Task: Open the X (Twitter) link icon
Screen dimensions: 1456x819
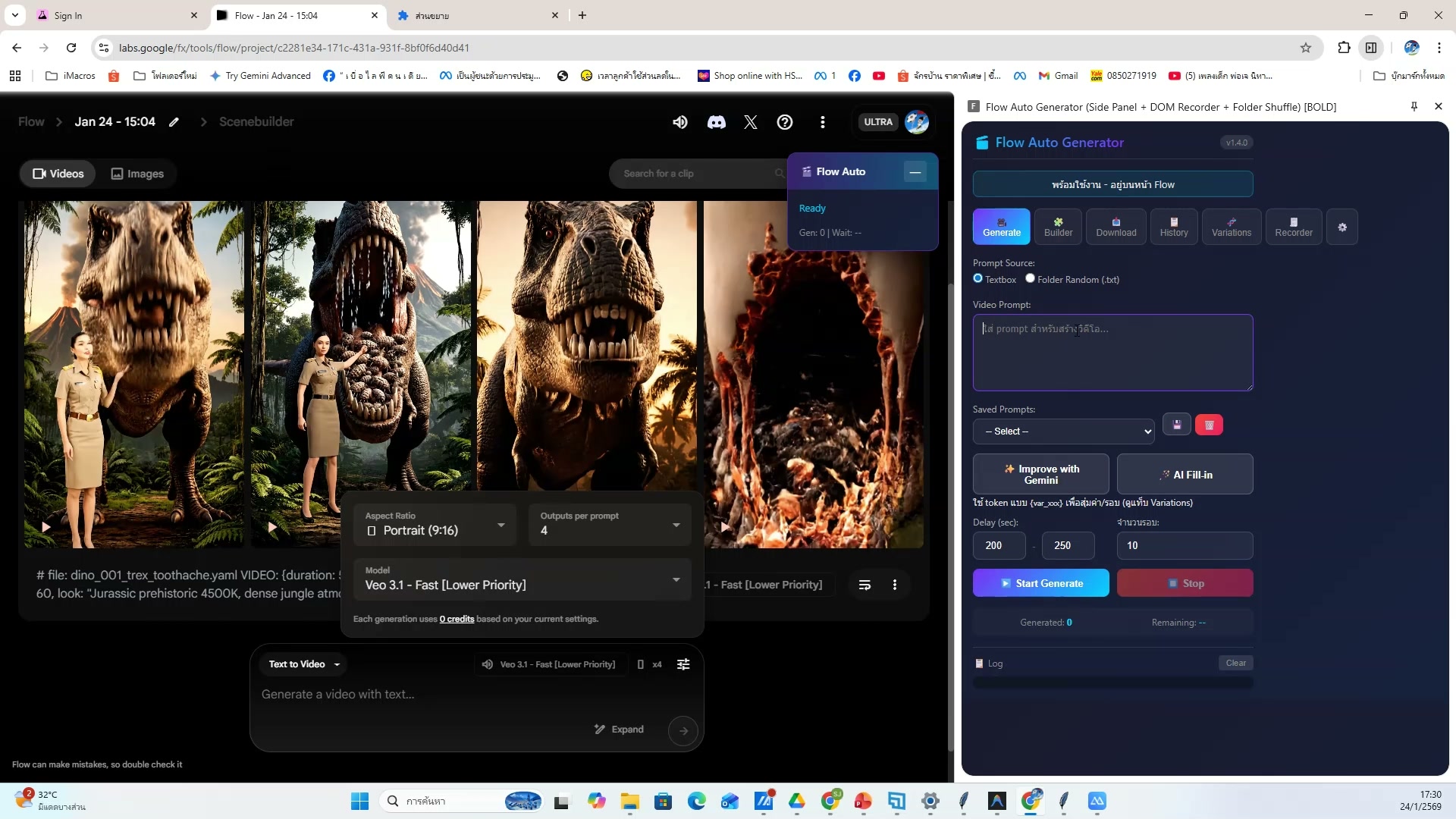Action: 751,122
